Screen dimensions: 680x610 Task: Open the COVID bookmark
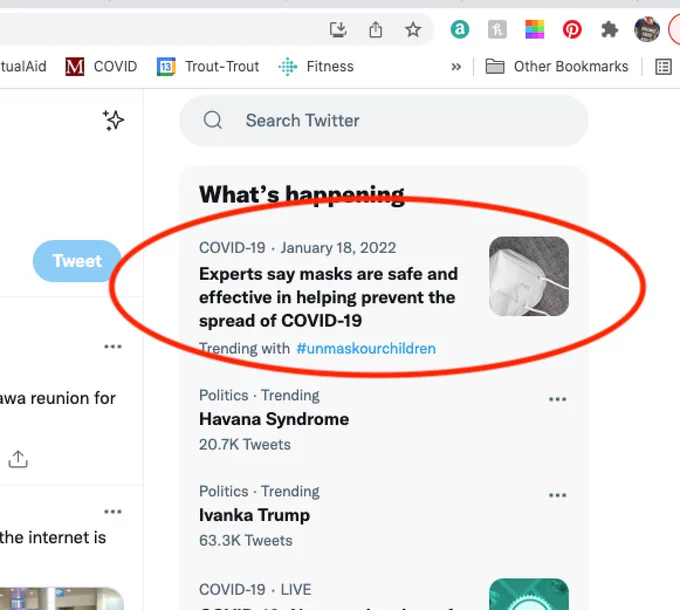click(101, 67)
